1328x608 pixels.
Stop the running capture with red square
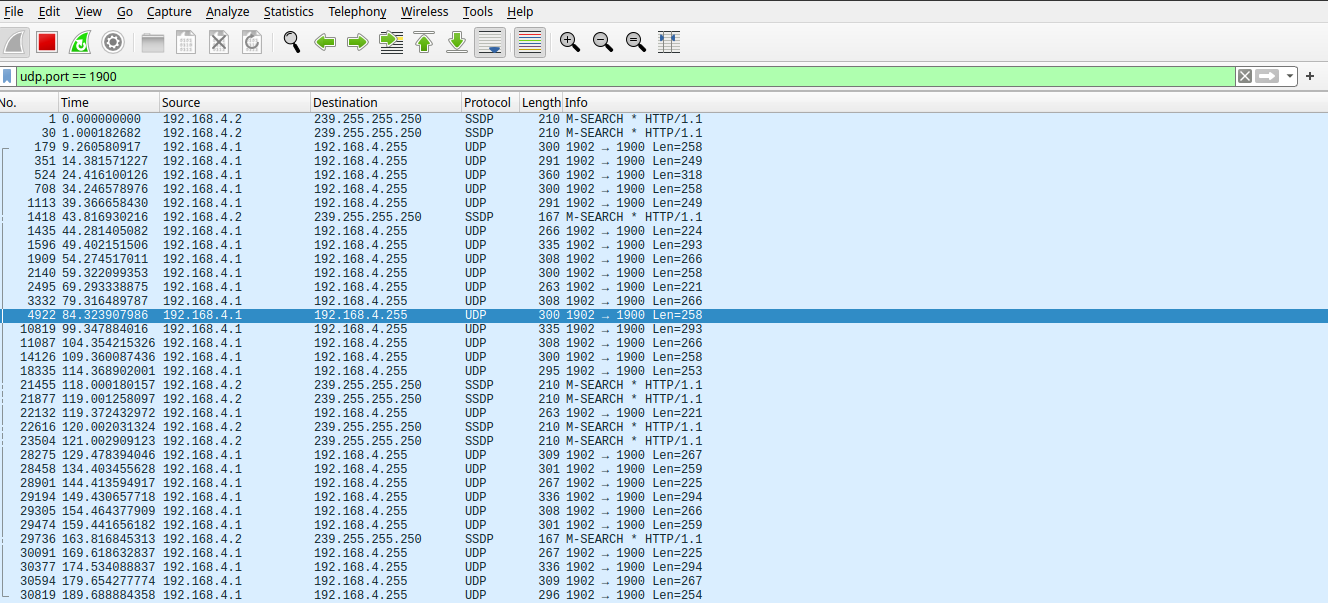(46, 42)
